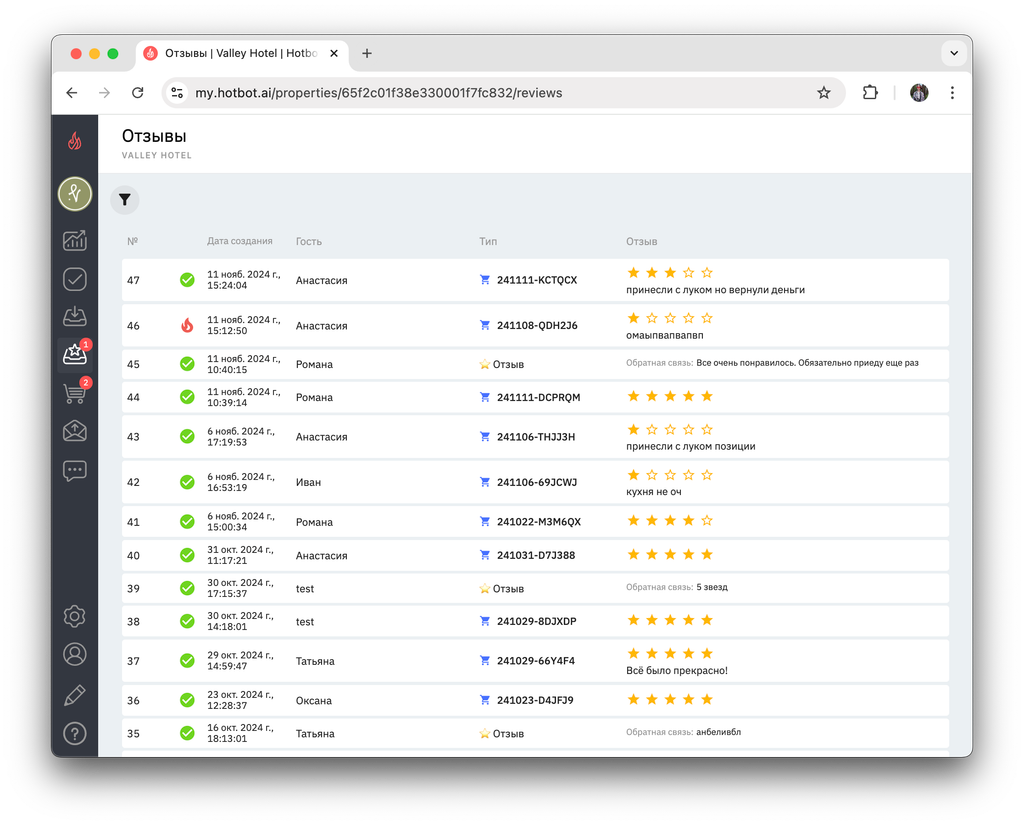The image size is (1024, 825).
Task: Click the Отзывы page heading
Action: (154, 136)
